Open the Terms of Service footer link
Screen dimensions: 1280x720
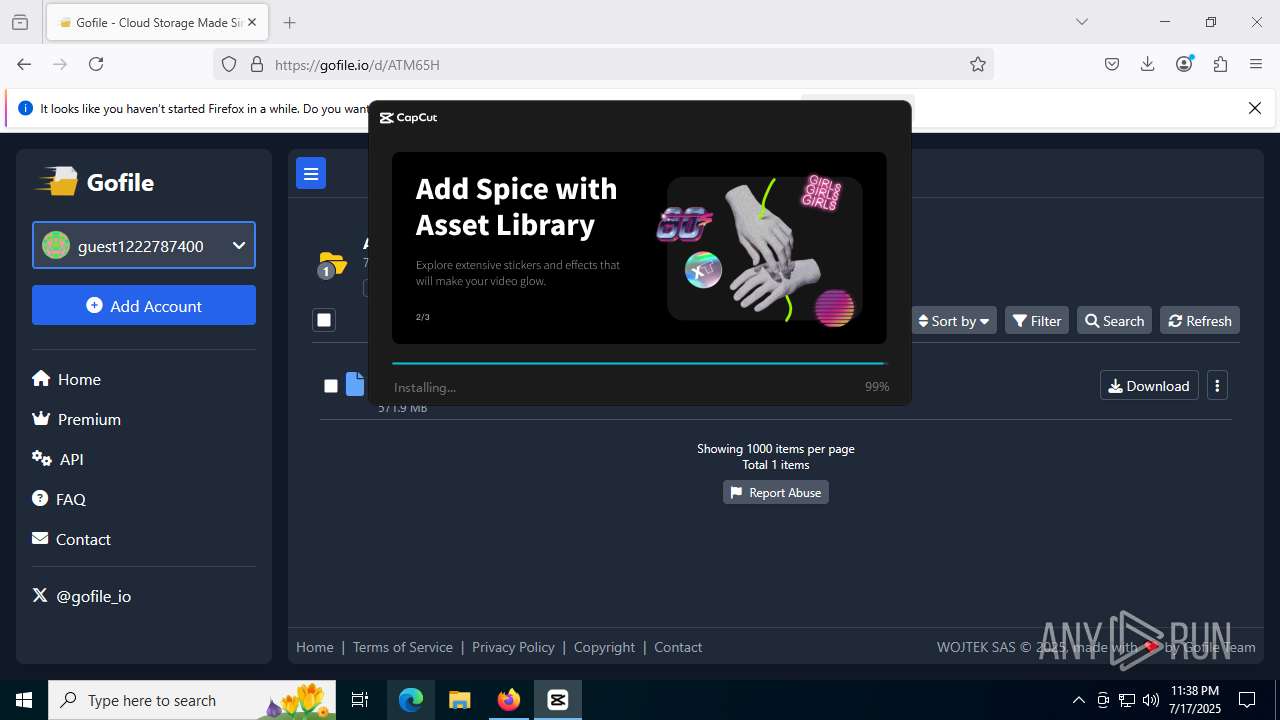click(x=403, y=647)
